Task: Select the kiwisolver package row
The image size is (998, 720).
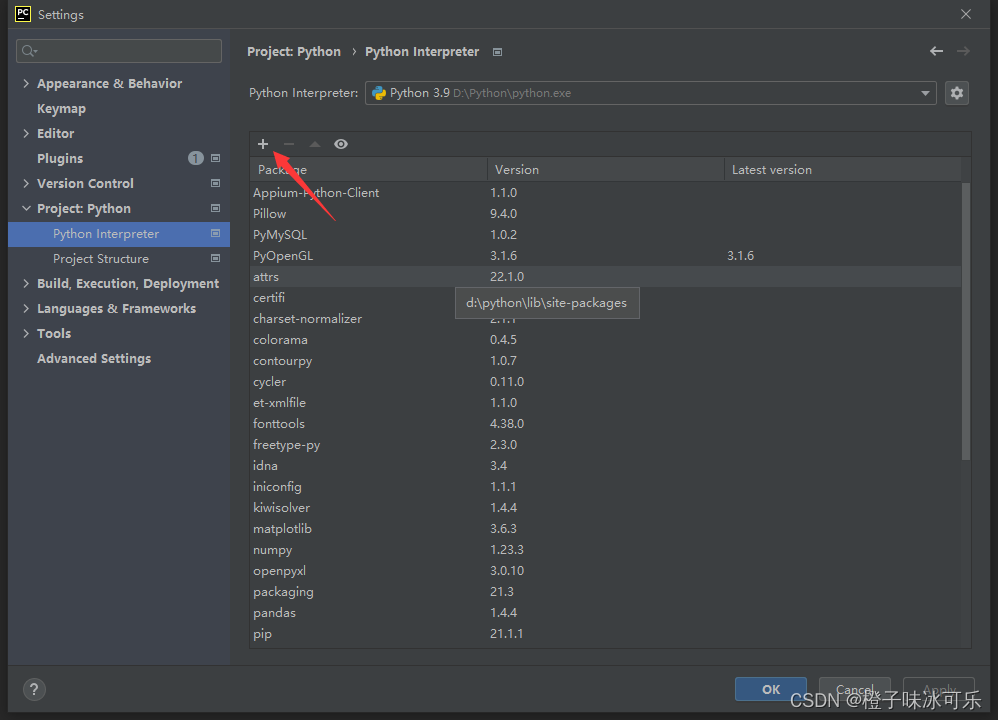Action: tap(605, 507)
